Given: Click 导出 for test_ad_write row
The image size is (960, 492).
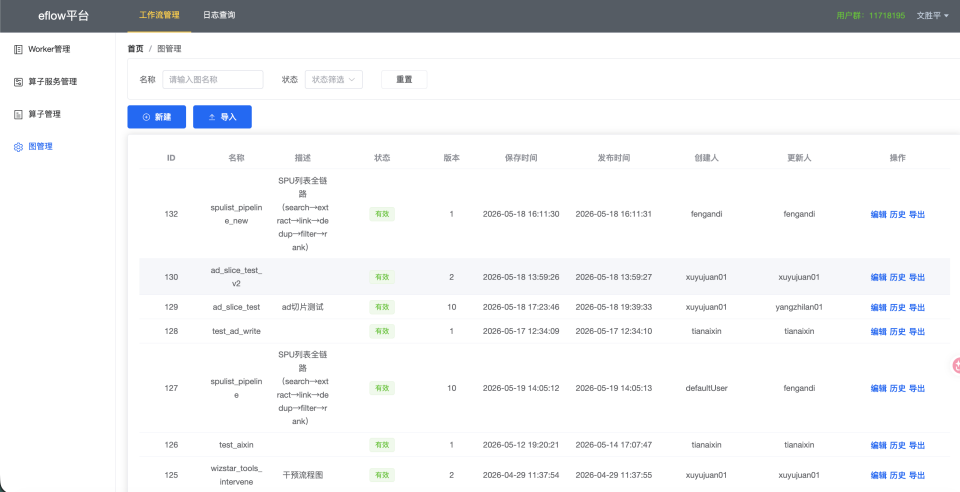Looking at the screenshot, I should pyautogui.click(x=917, y=332).
